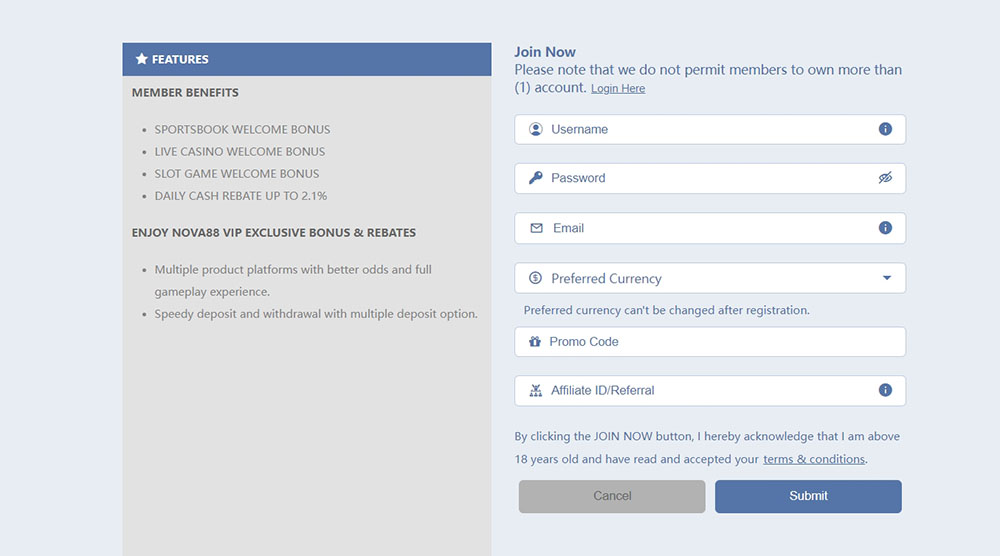1000x556 pixels.
Task: Click 'LIVE CASINO WELCOME BONUS' list item
Action: coord(240,152)
